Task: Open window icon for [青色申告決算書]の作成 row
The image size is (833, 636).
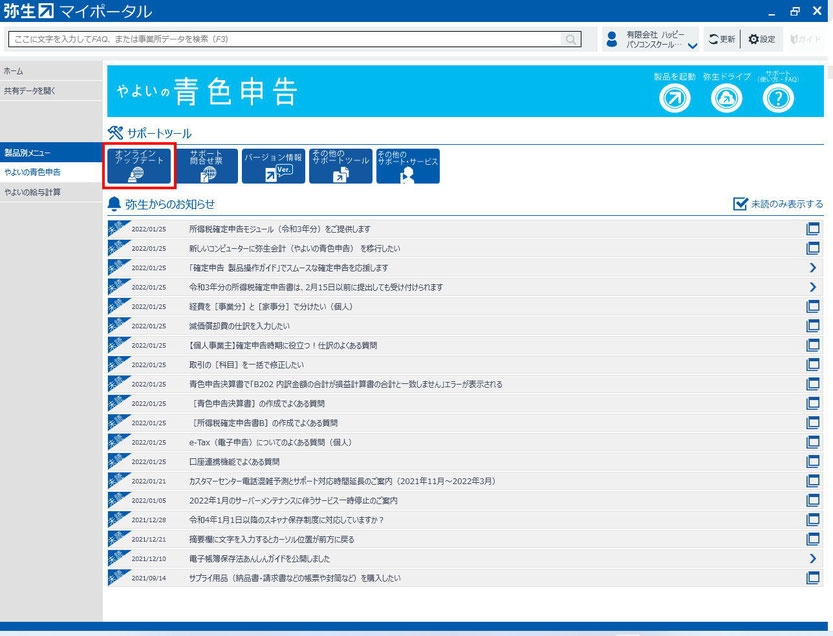Action: (812, 403)
